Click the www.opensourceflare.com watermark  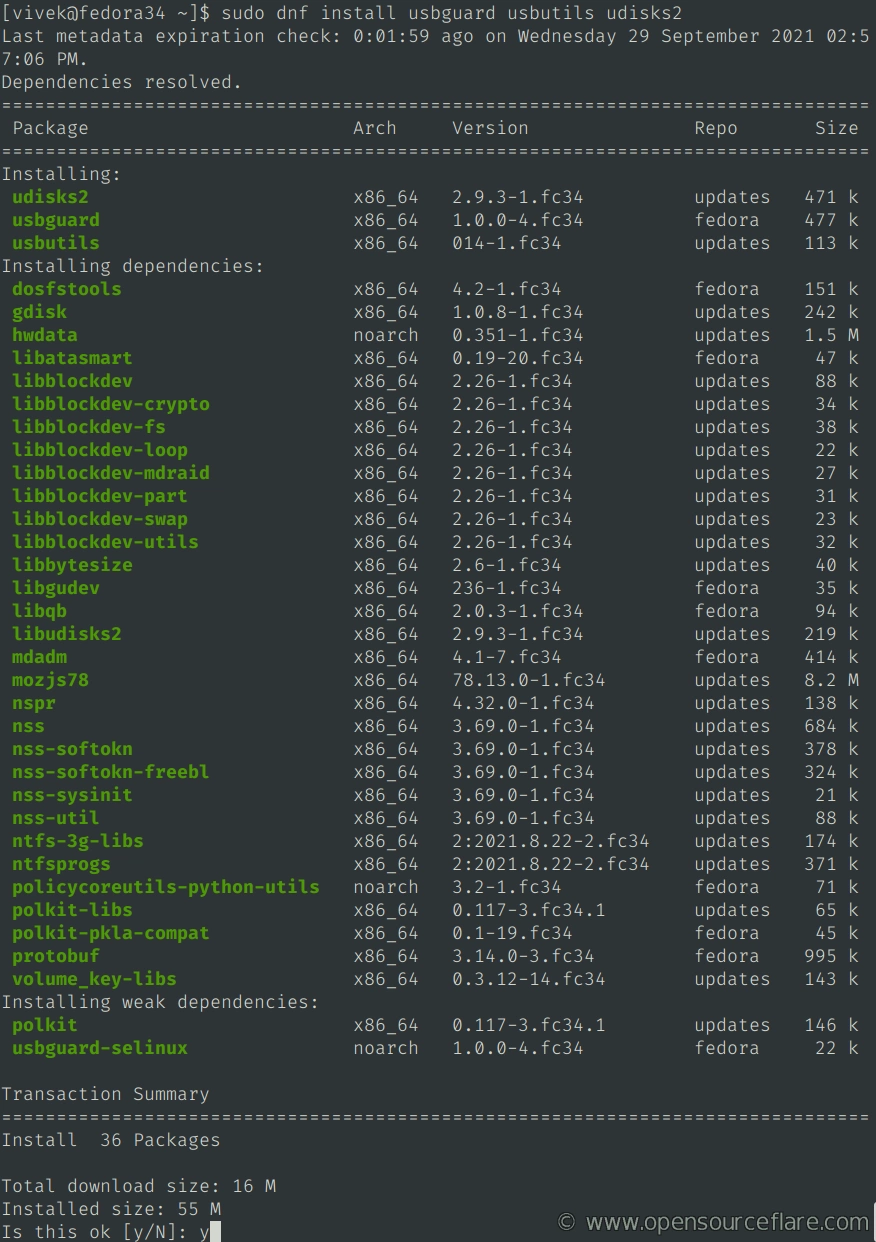714,1221
